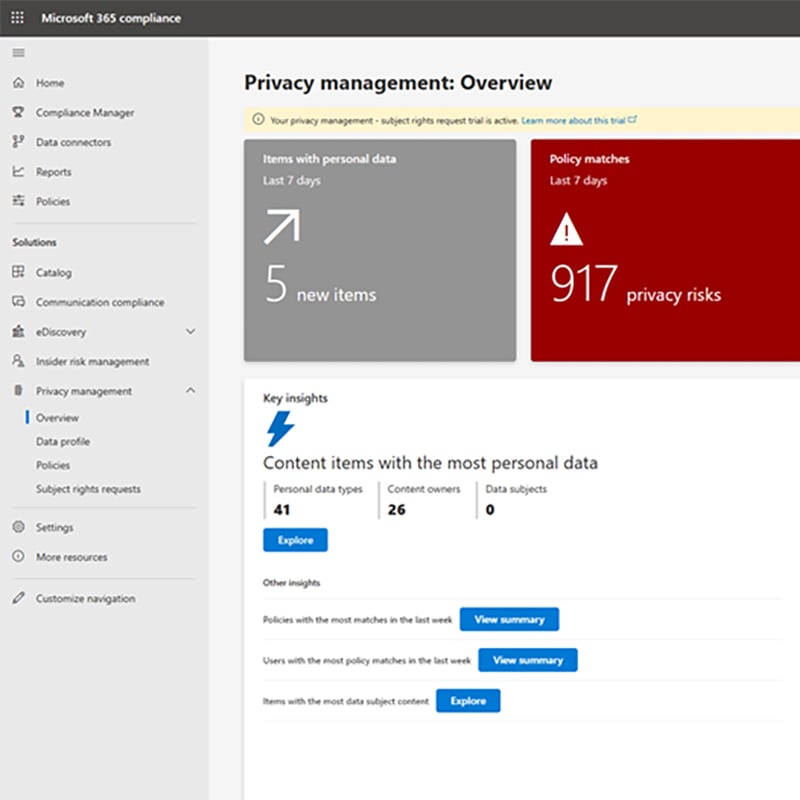
Task: Select Policies under Privacy management
Action: pos(53,465)
